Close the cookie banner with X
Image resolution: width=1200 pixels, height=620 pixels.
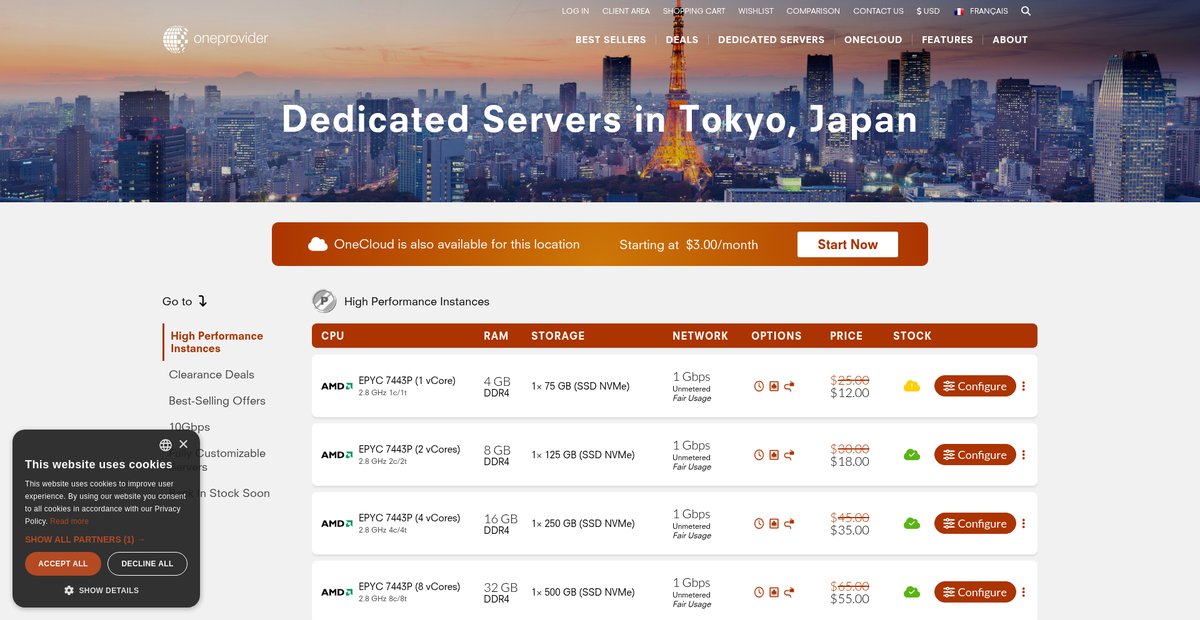(183, 444)
